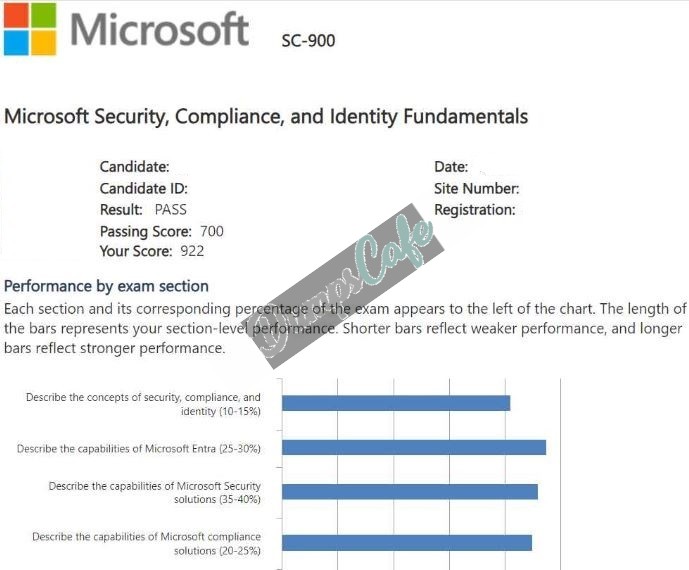Viewport: 689px width, 570px height.
Task: Click the security, compliance, and identity concepts bar
Action: click(x=396, y=403)
